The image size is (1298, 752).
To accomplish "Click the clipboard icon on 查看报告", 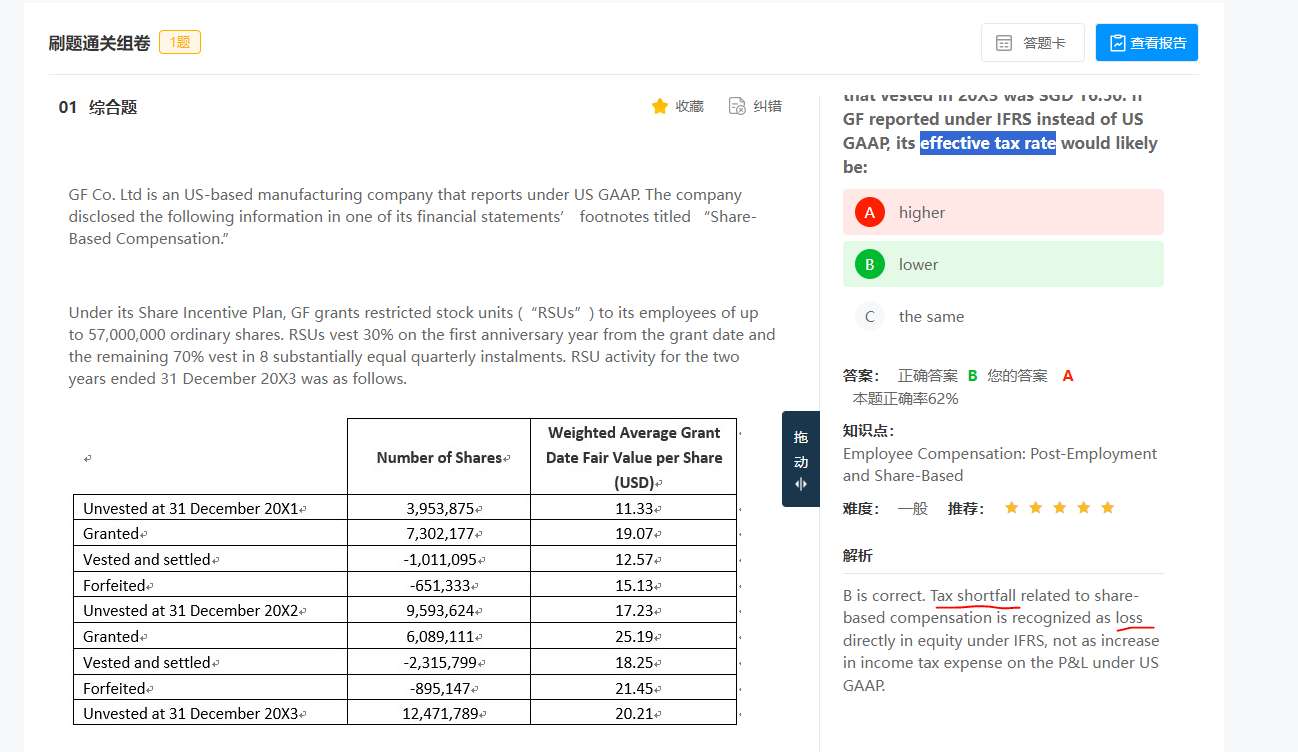I will 1117,43.
